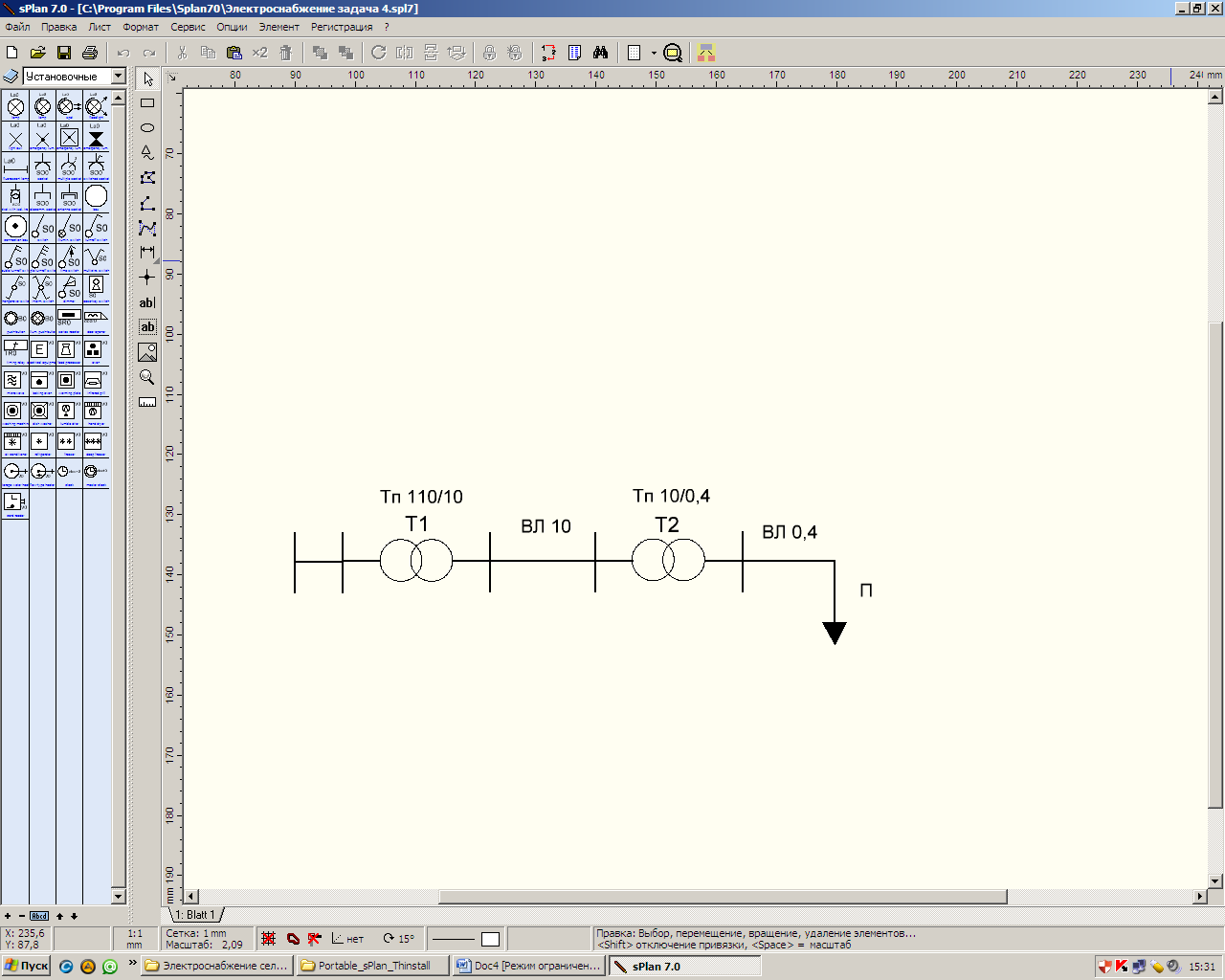Open 'Portable_sPlan_Thinstall' folder from taskbar
This screenshot has height=980, width=1225.
[x=372, y=966]
